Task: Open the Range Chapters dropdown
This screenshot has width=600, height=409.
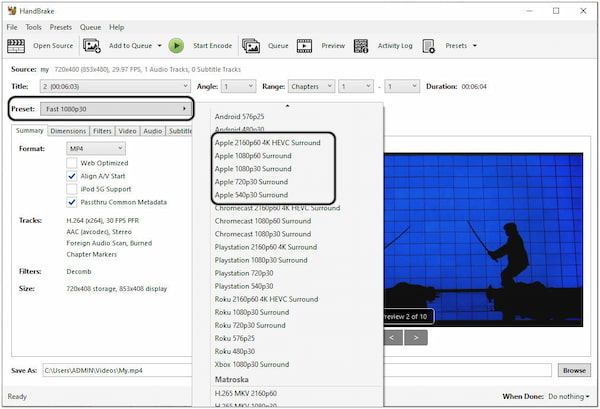Action: pyautogui.click(x=311, y=87)
